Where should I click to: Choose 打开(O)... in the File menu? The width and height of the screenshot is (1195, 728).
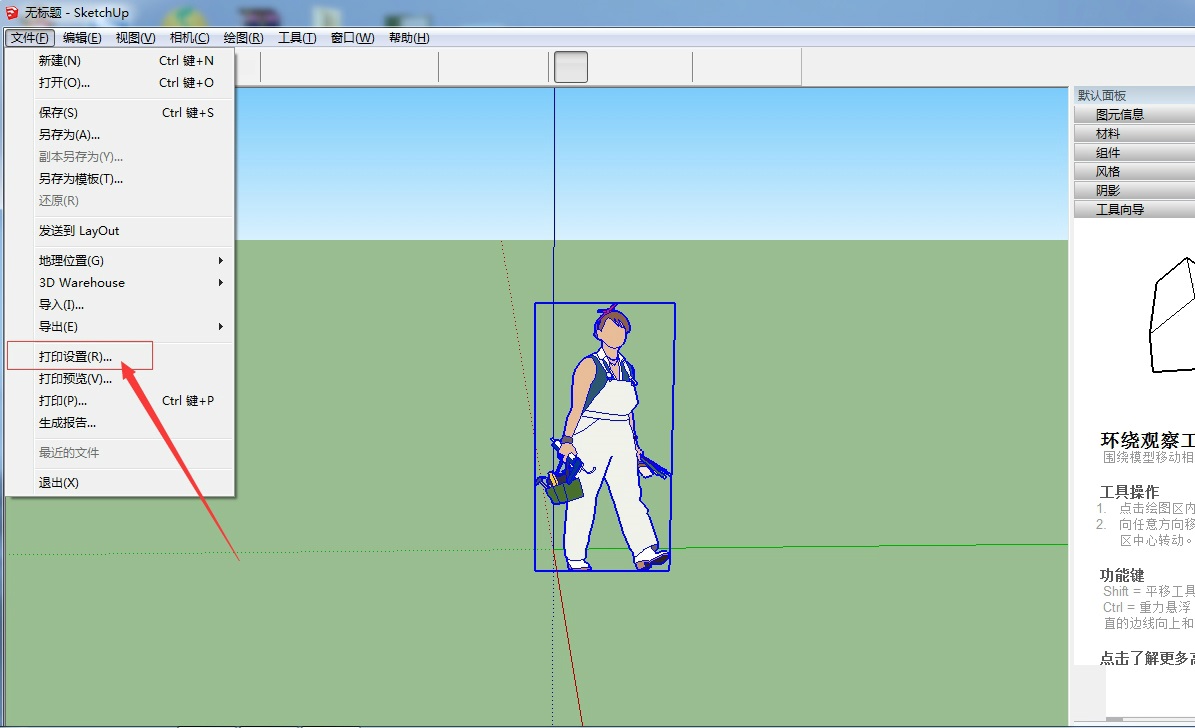point(64,83)
